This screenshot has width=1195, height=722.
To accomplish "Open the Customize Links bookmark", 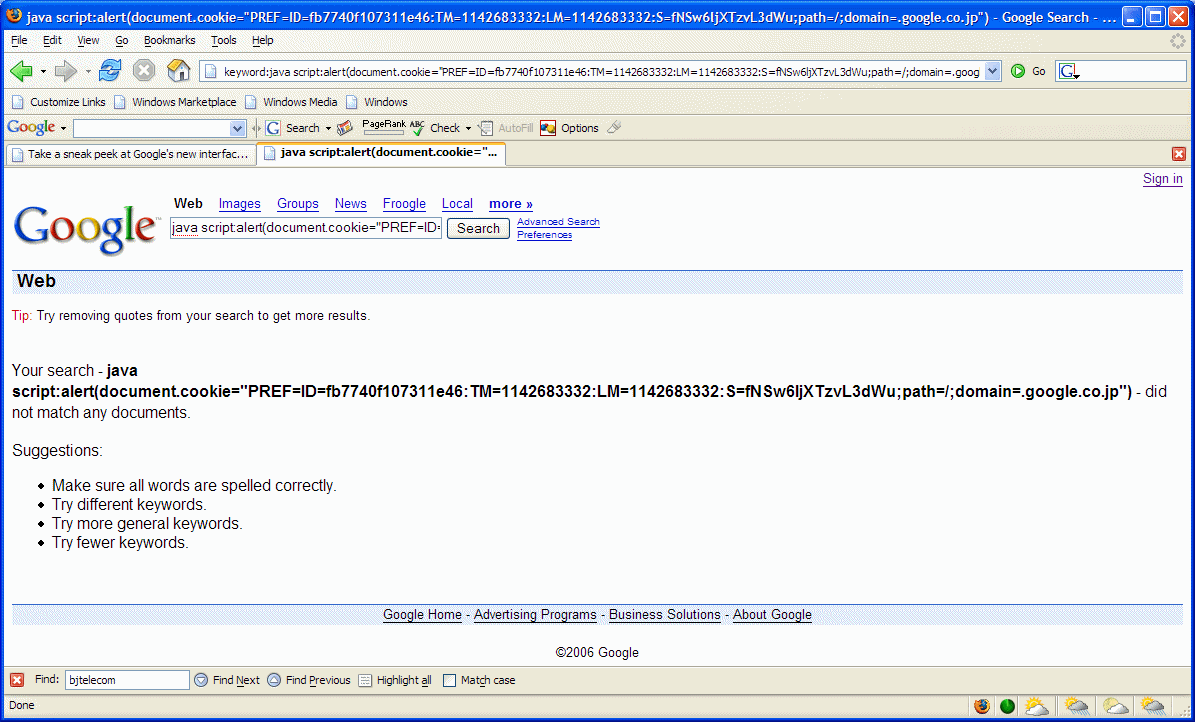I will tap(59, 102).
